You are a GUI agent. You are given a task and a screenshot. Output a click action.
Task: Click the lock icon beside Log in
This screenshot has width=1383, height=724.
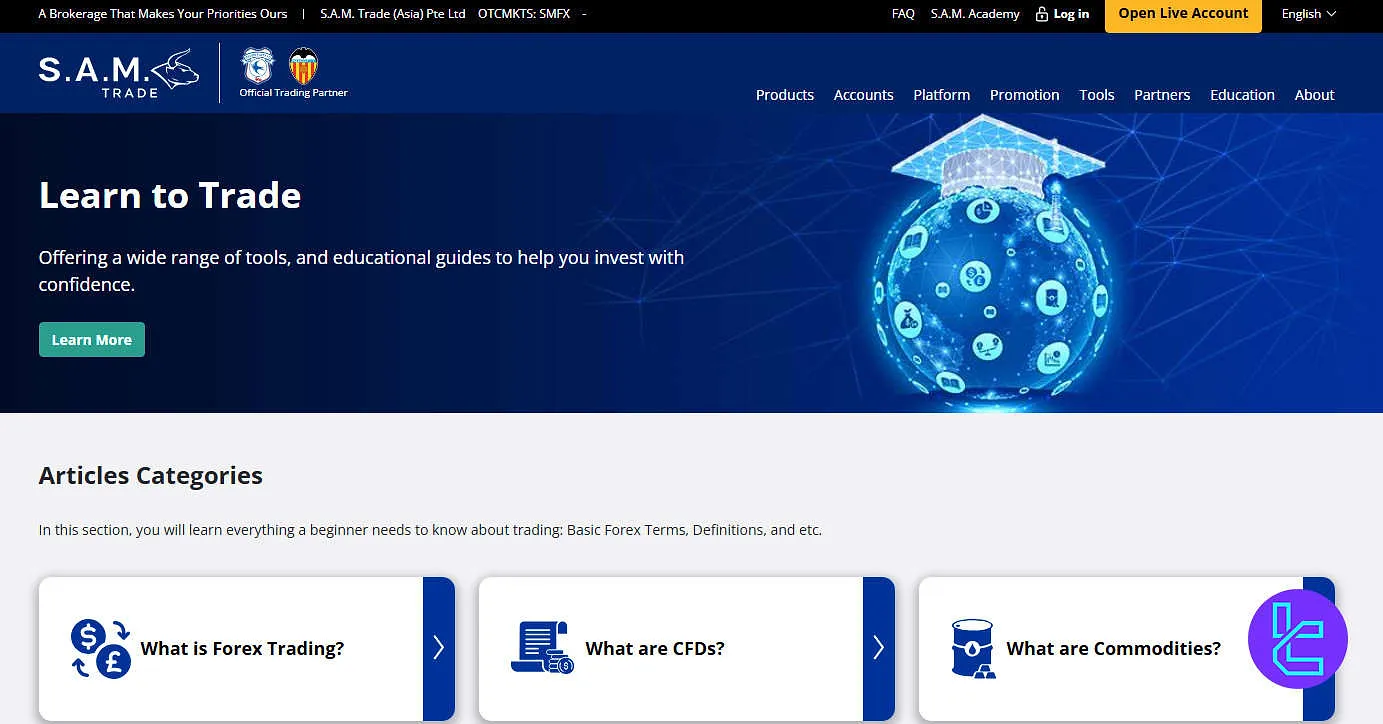tap(1041, 14)
